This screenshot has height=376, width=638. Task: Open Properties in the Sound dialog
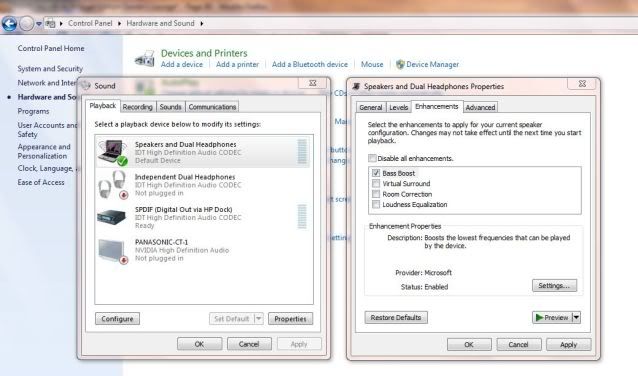point(290,319)
